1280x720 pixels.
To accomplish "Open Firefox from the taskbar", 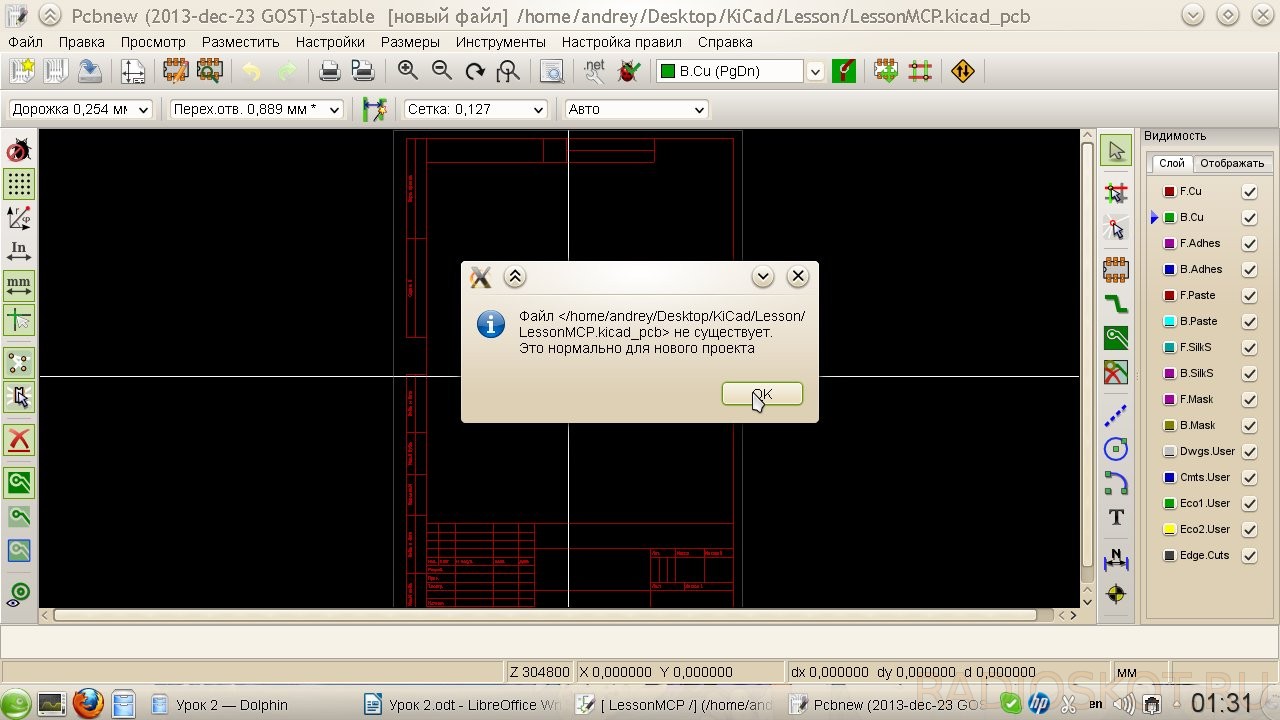I will [x=88, y=704].
